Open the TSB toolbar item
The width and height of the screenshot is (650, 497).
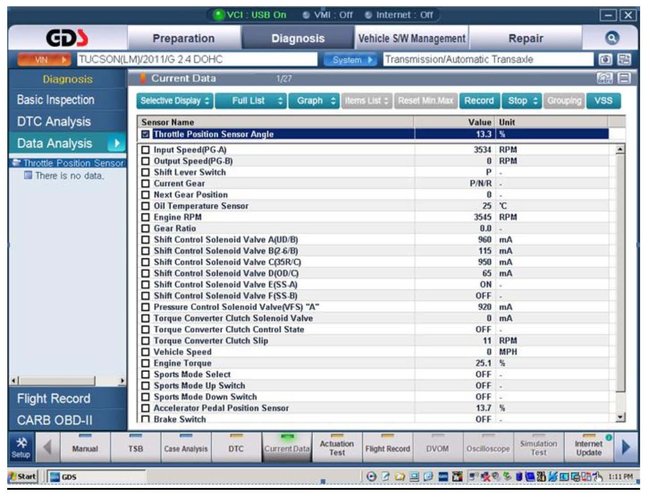coord(136,448)
